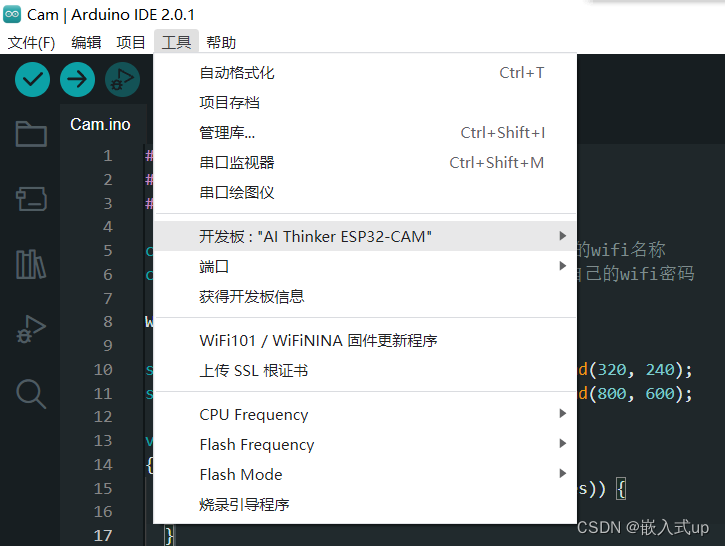Click line number 10 in gutter
The image size is (725, 546).
click(x=103, y=370)
